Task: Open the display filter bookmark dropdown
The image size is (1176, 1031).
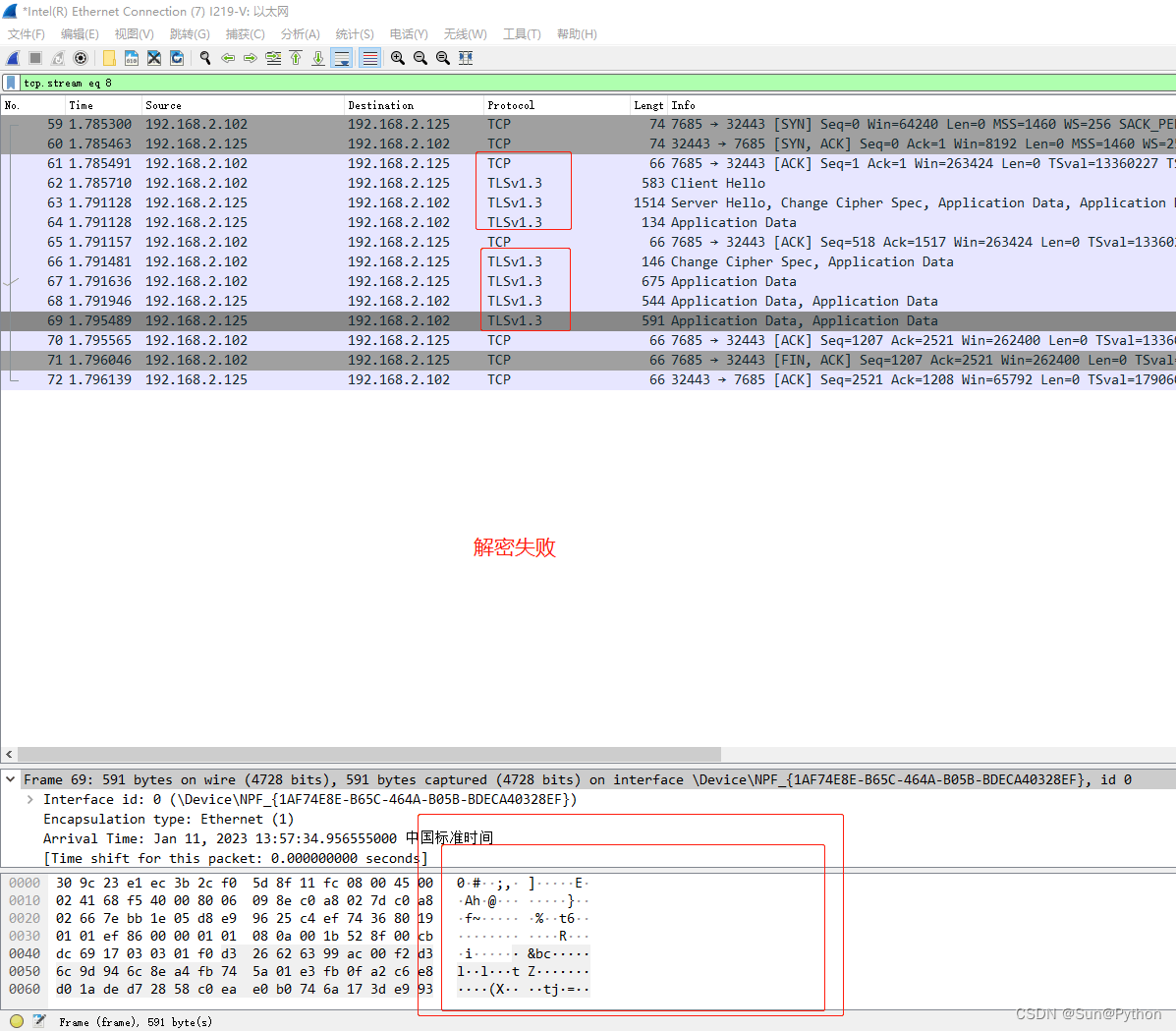Action: (11, 84)
